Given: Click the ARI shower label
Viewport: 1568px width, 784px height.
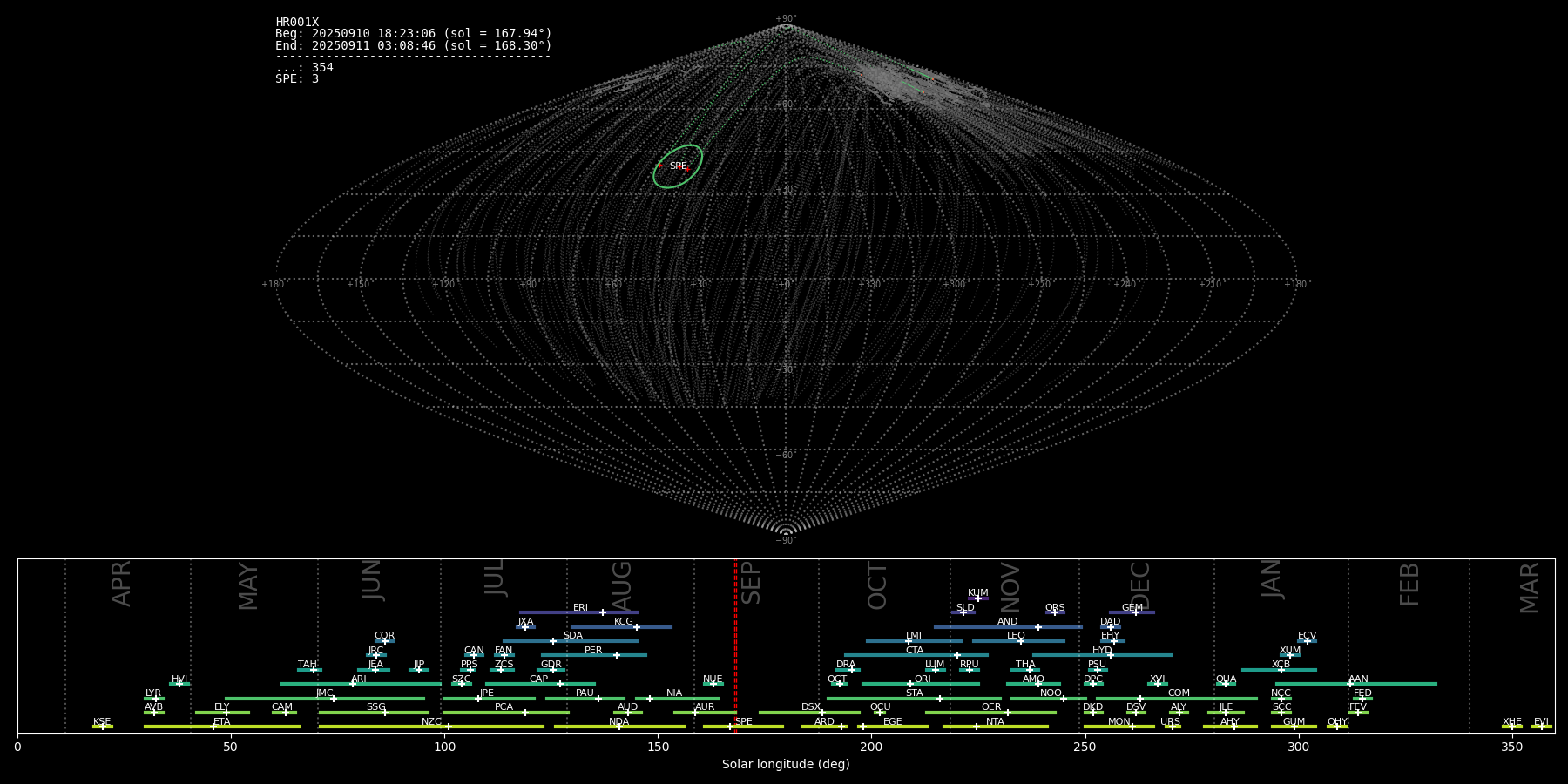Looking at the screenshot, I should [x=359, y=679].
